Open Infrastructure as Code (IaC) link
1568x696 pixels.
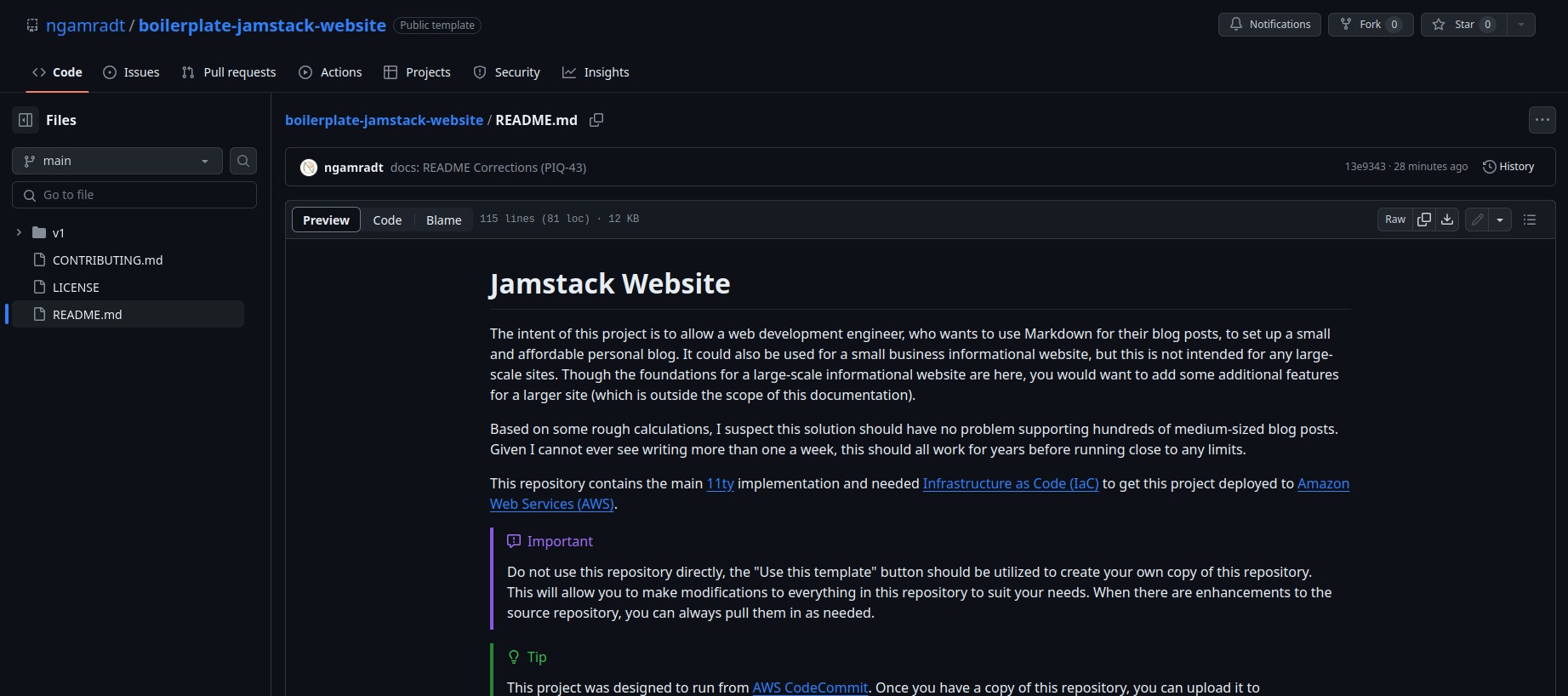[x=1011, y=483]
